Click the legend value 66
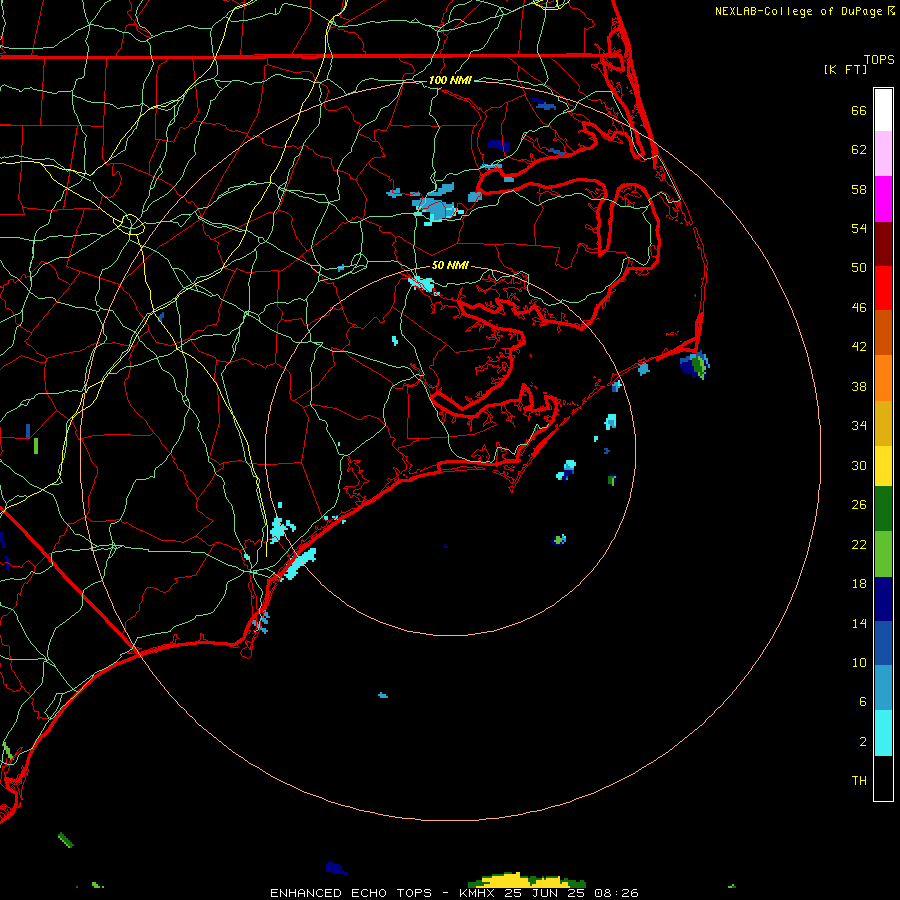This screenshot has height=900, width=900. pyautogui.click(x=859, y=110)
